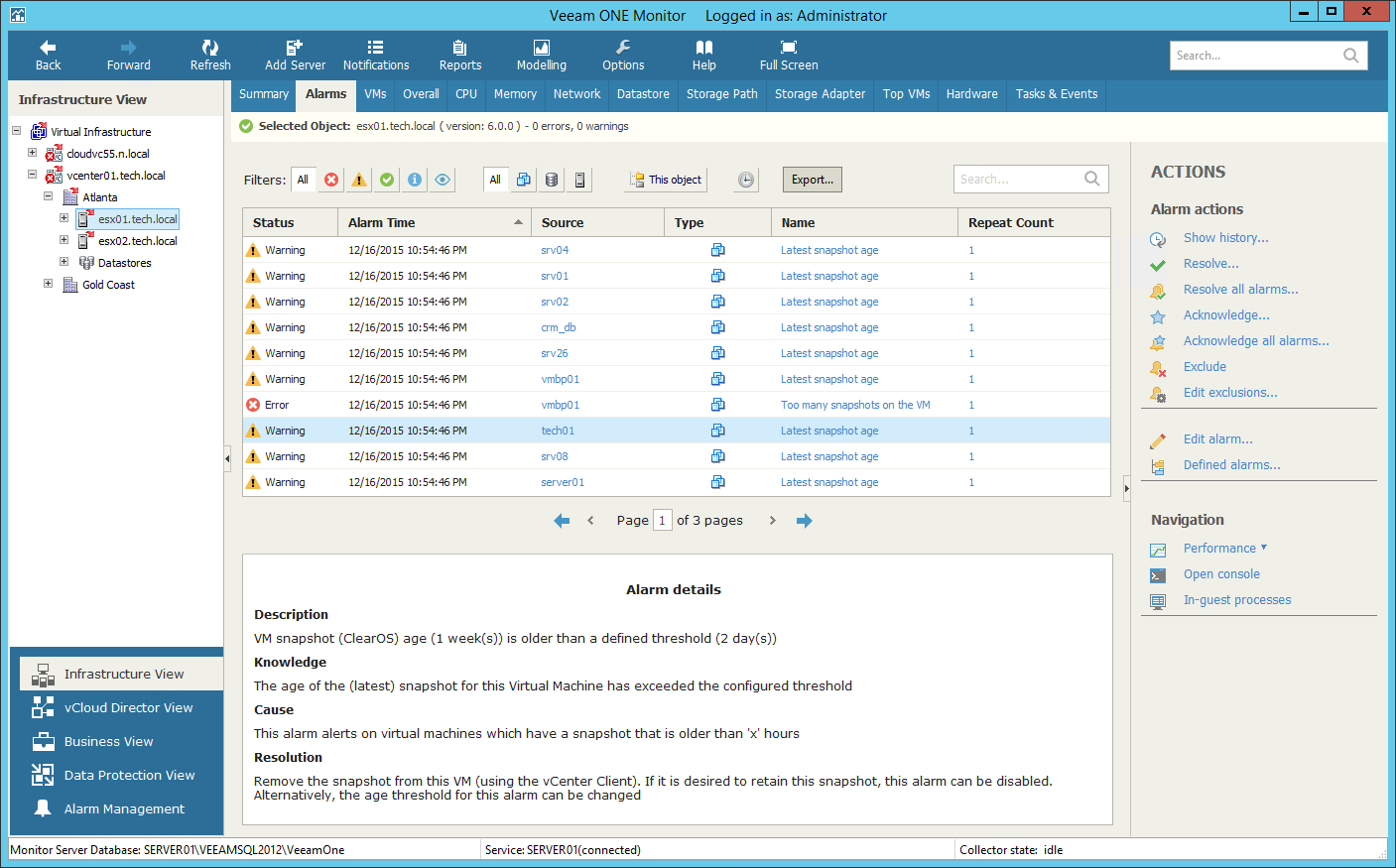Go to next alarms page chevron

pyautogui.click(x=773, y=521)
